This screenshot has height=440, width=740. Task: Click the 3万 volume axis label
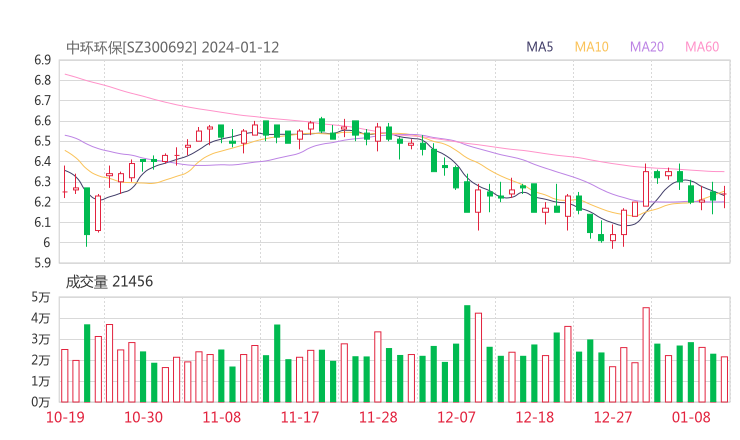[41, 339]
